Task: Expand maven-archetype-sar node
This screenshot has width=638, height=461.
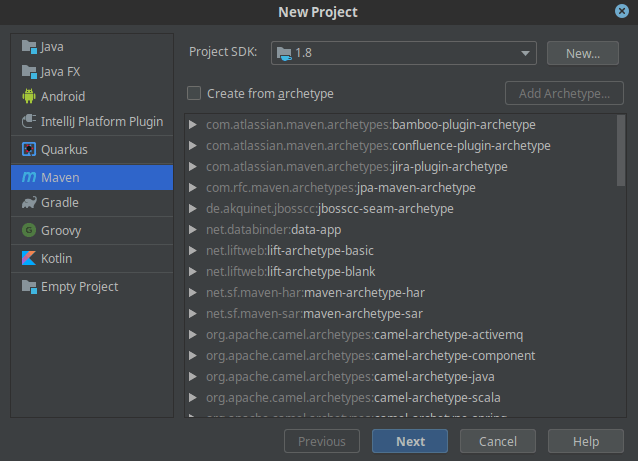Action: pos(193,314)
